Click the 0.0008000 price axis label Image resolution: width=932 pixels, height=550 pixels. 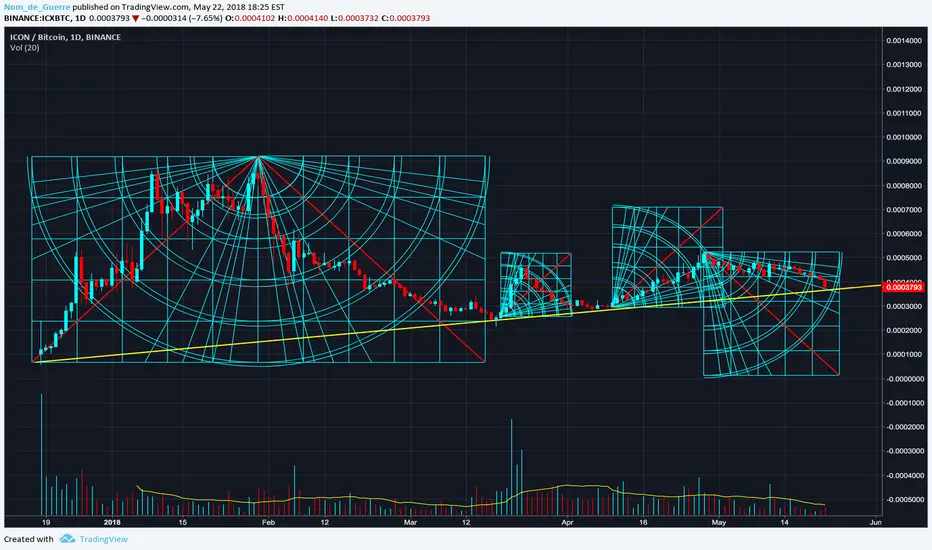tap(903, 186)
